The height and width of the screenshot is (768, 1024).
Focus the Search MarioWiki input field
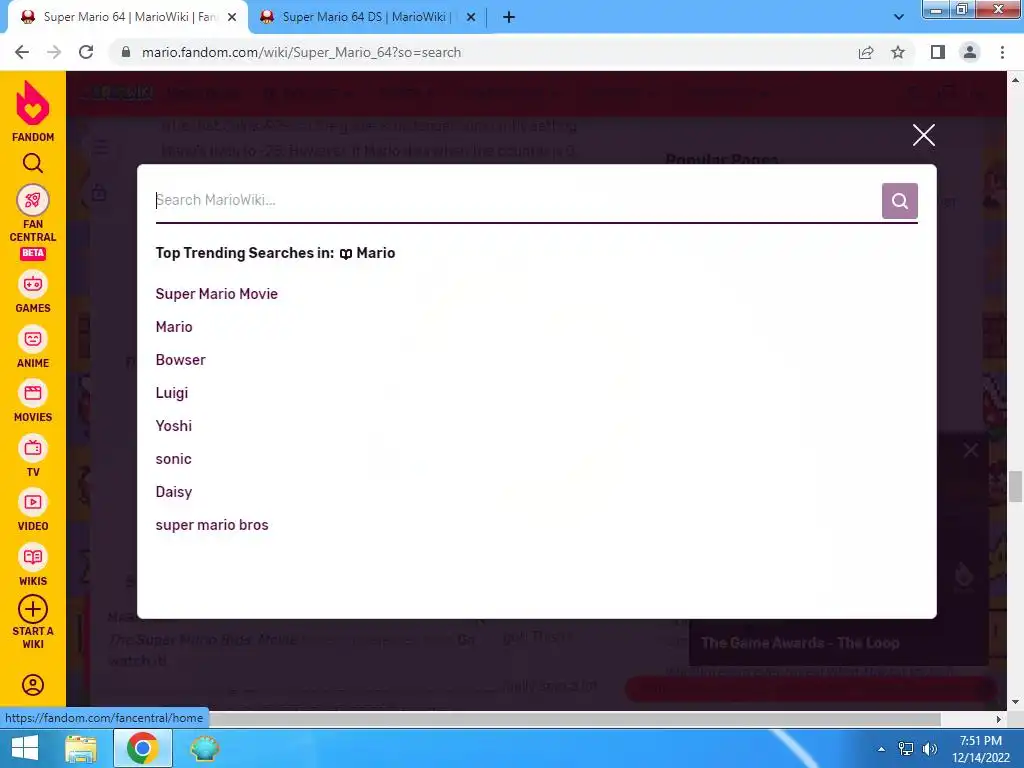point(517,200)
